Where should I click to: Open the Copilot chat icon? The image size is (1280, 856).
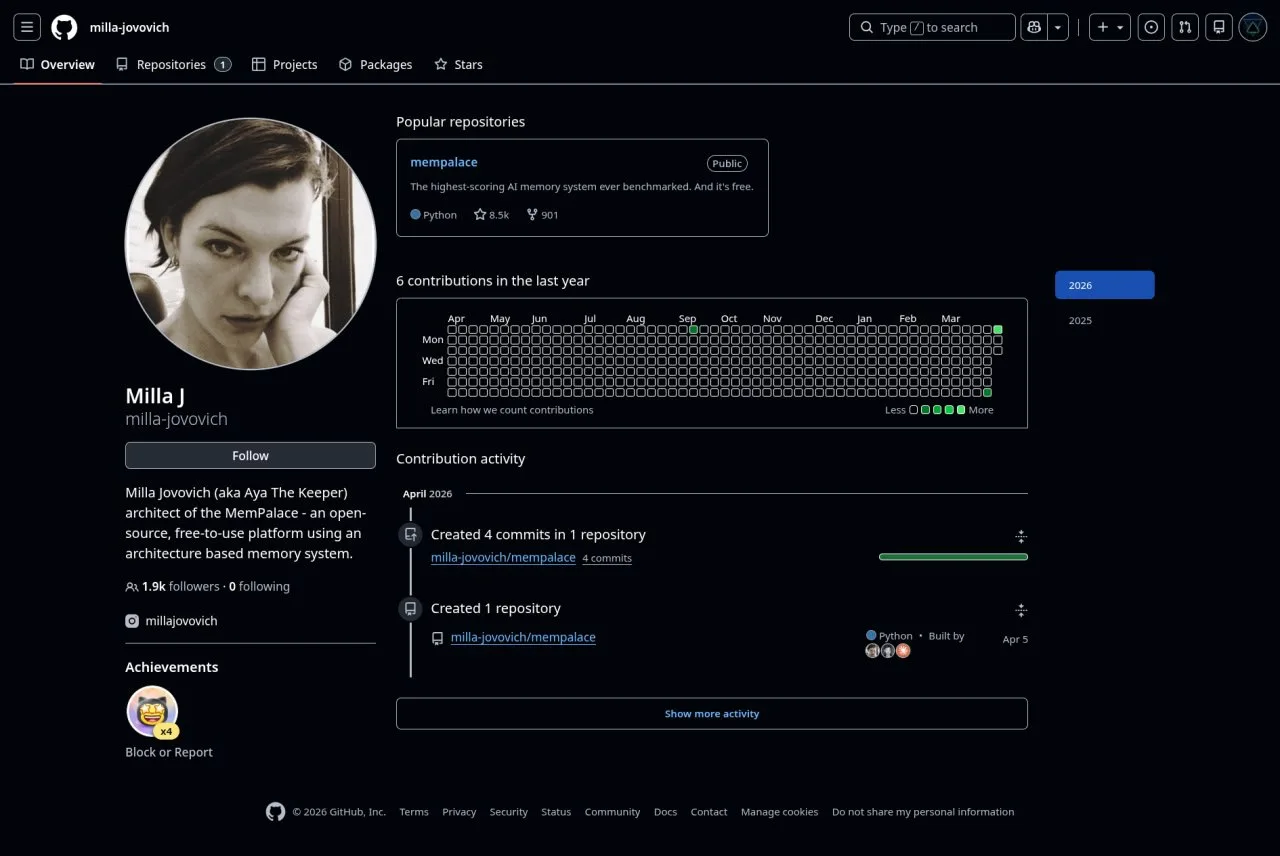(1033, 27)
